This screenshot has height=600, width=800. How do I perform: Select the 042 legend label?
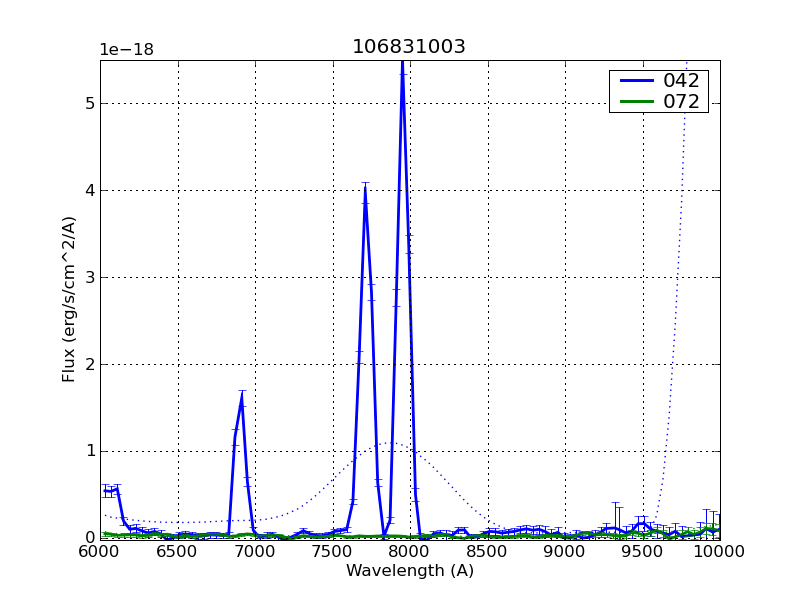(681, 81)
